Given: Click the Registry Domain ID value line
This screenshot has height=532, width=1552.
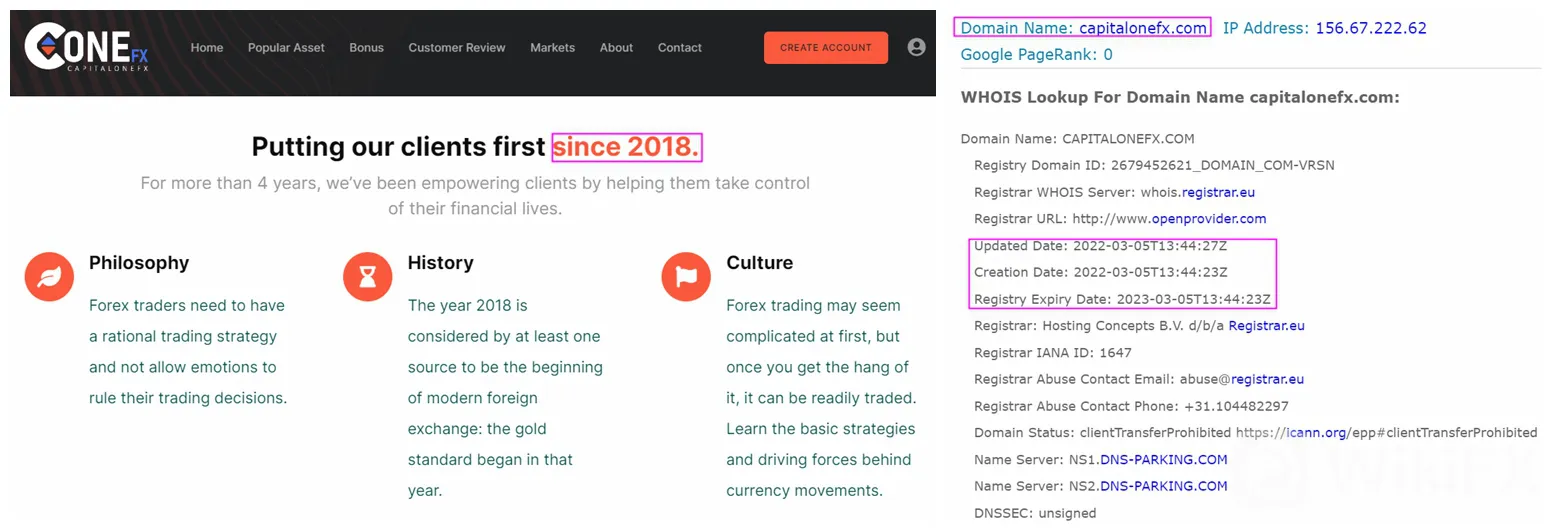Looking at the screenshot, I should [x=1154, y=165].
